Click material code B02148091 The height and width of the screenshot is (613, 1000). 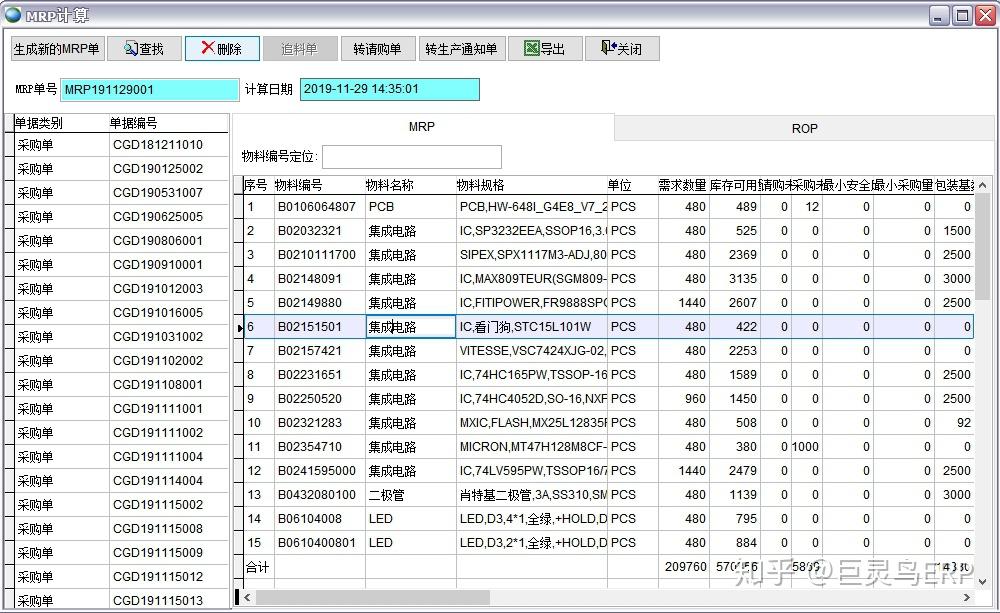pyautogui.click(x=310, y=279)
